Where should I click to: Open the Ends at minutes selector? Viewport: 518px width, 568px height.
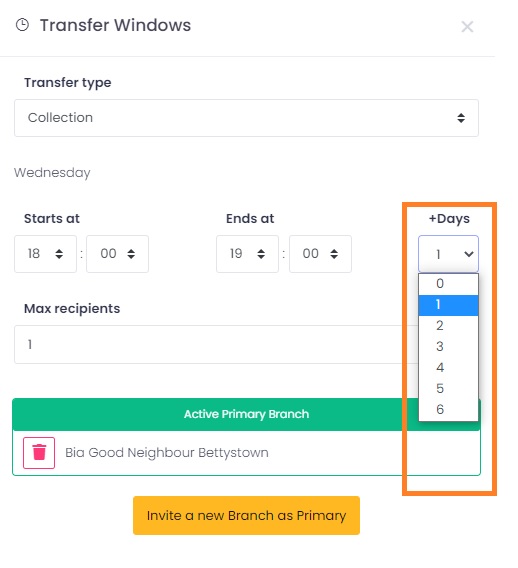(x=320, y=254)
